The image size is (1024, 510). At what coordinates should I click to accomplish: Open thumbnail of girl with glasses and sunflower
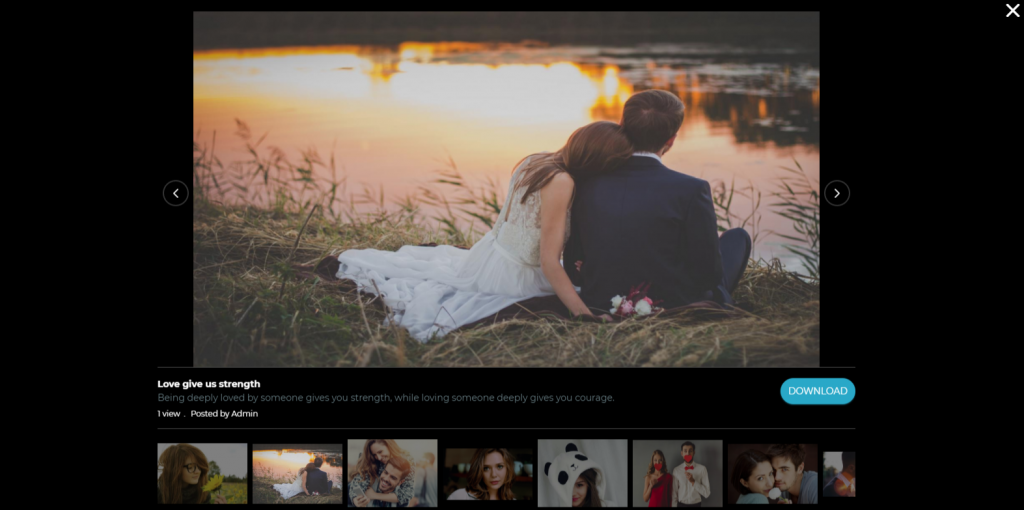tap(202, 473)
